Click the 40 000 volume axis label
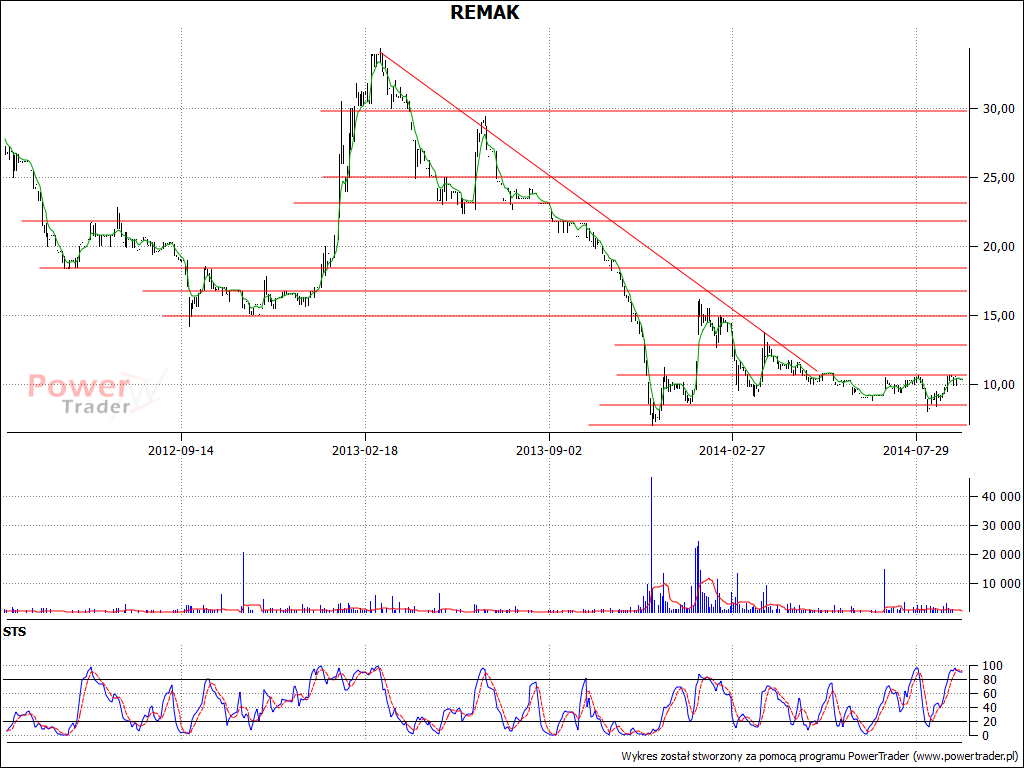This screenshot has height=768, width=1024. click(1001, 497)
